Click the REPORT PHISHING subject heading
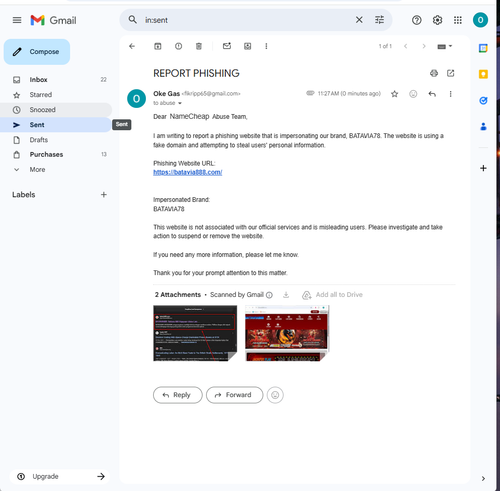The height and width of the screenshot is (491, 500). point(196,73)
